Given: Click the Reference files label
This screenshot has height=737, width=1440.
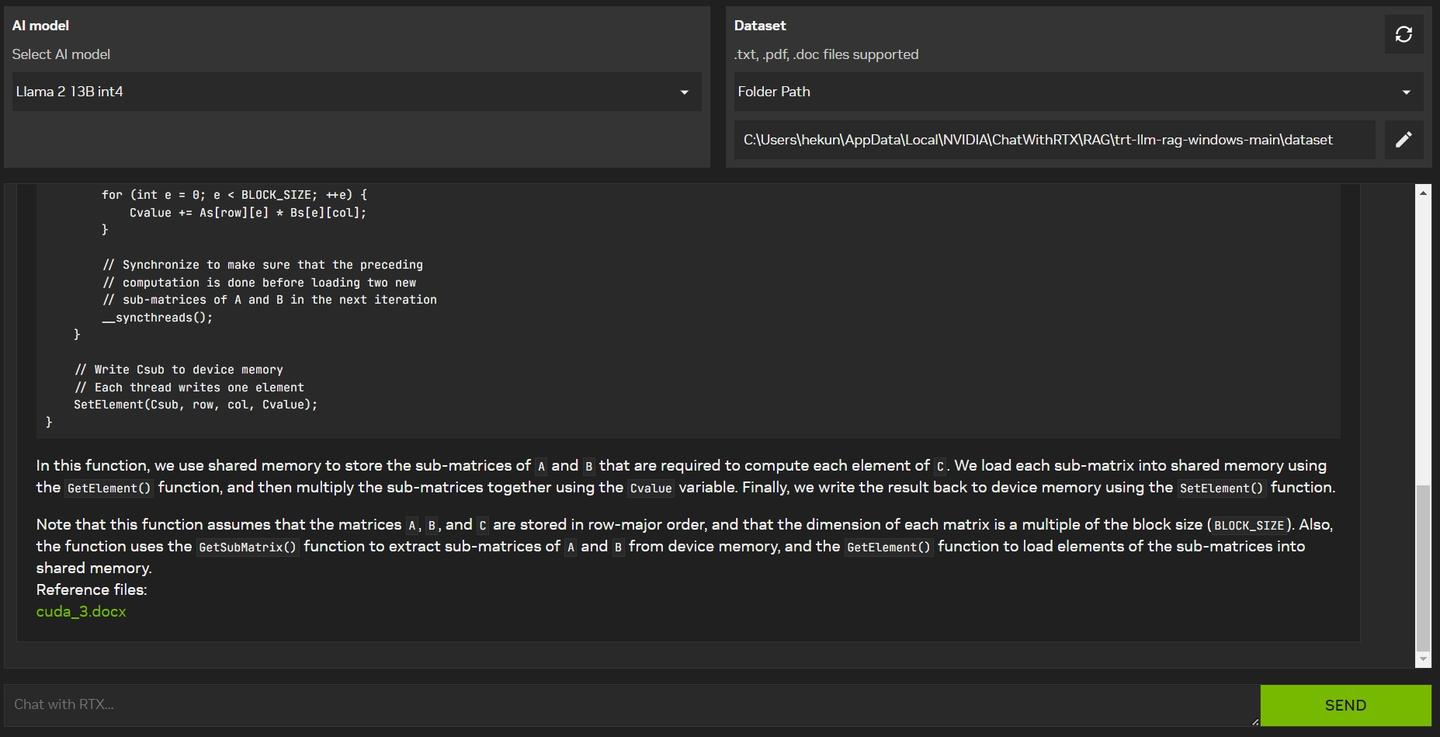Looking at the screenshot, I should point(91,590).
